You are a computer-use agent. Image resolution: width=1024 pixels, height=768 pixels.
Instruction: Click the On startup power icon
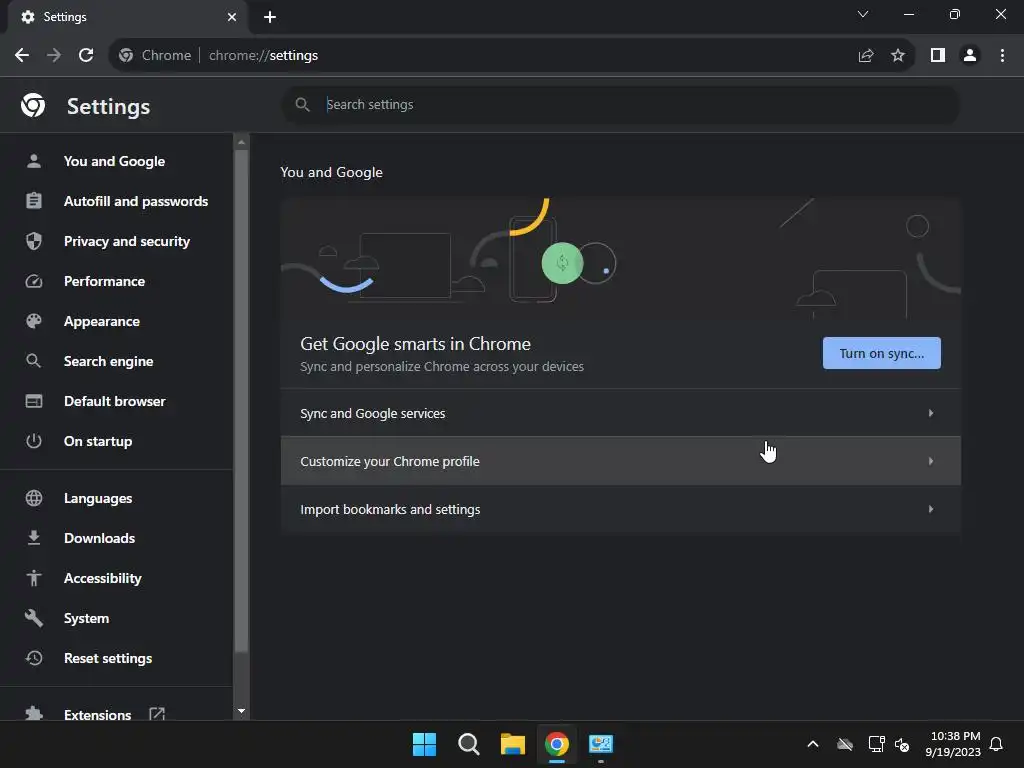coord(34,441)
